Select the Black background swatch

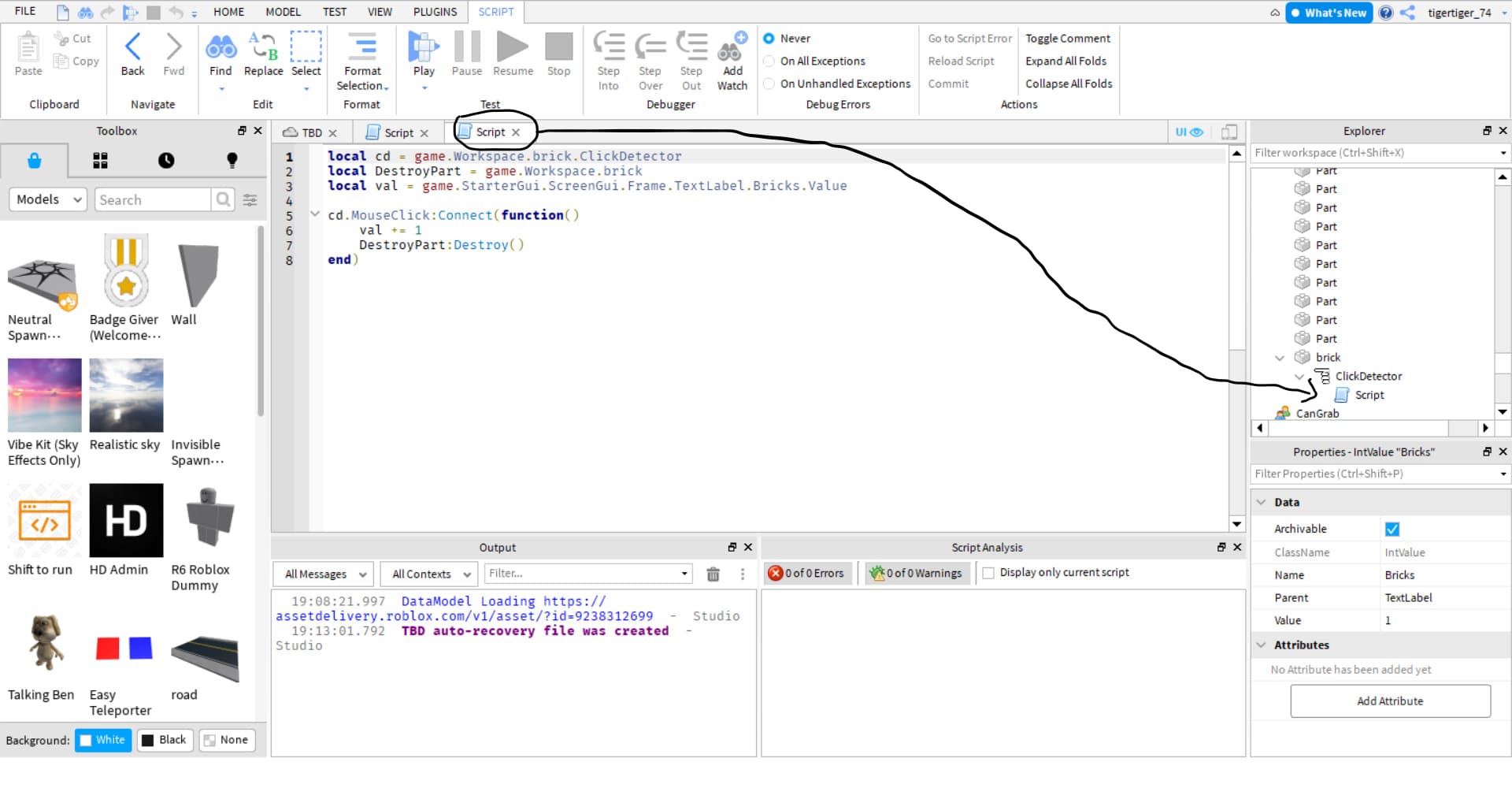pos(165,740)
